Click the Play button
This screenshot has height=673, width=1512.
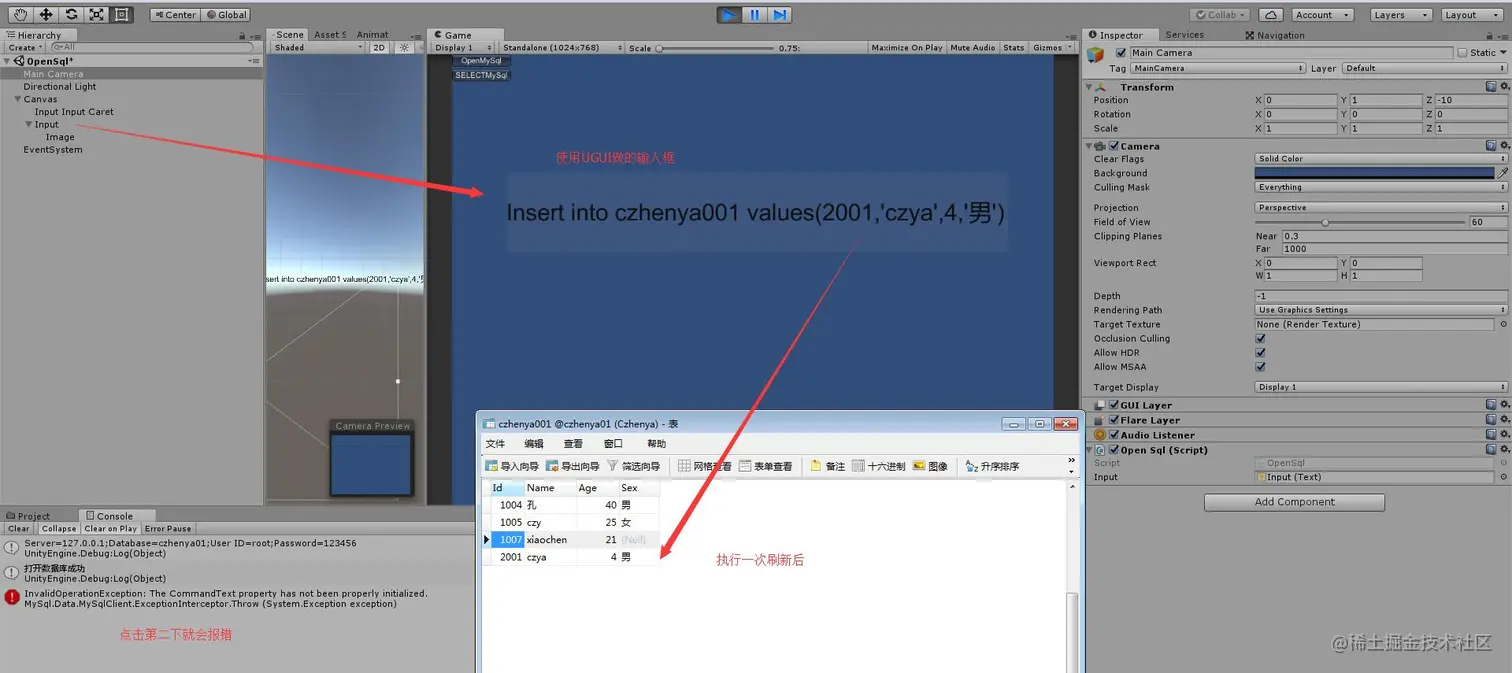(x=729, y=14)
